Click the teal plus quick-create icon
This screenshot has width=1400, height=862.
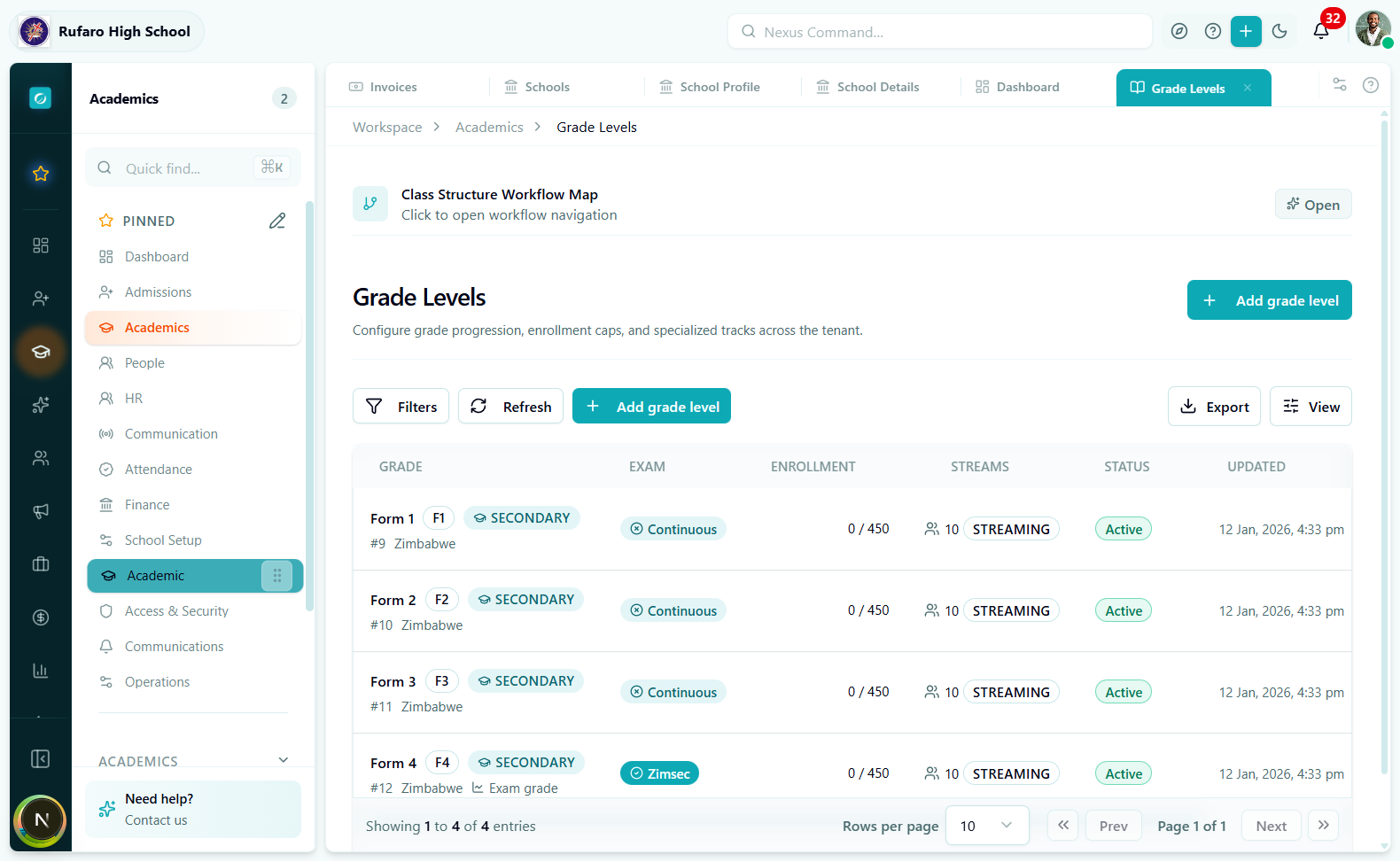click(x=1245, y=31)
